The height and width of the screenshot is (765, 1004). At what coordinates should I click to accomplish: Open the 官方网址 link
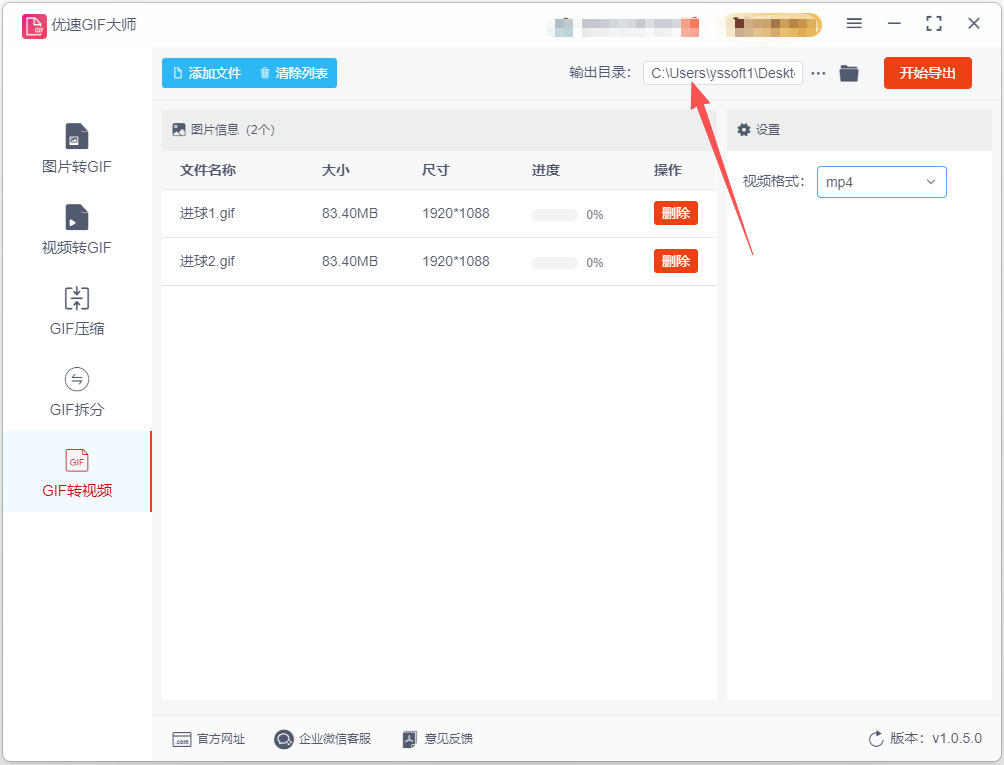pos(209,739)
